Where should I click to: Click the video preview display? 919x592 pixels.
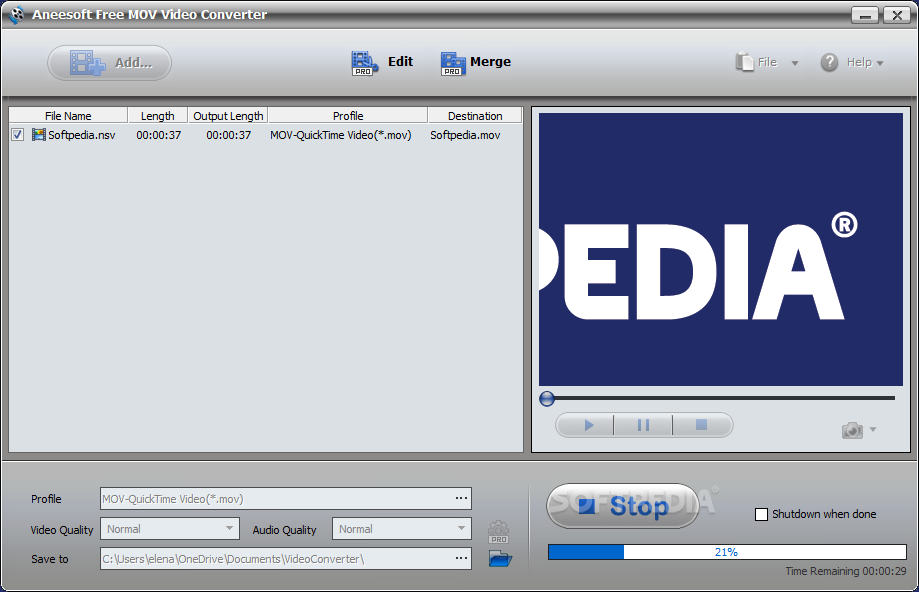[721, 250]
